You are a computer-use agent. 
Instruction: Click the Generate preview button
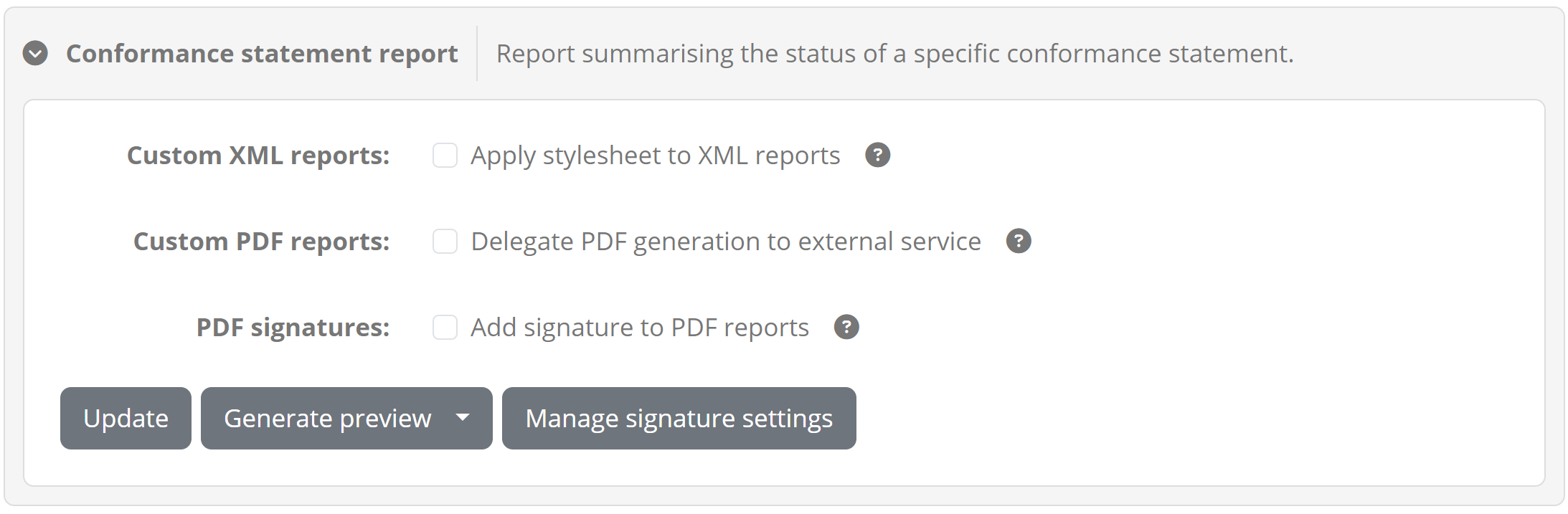tap(328, 418)
